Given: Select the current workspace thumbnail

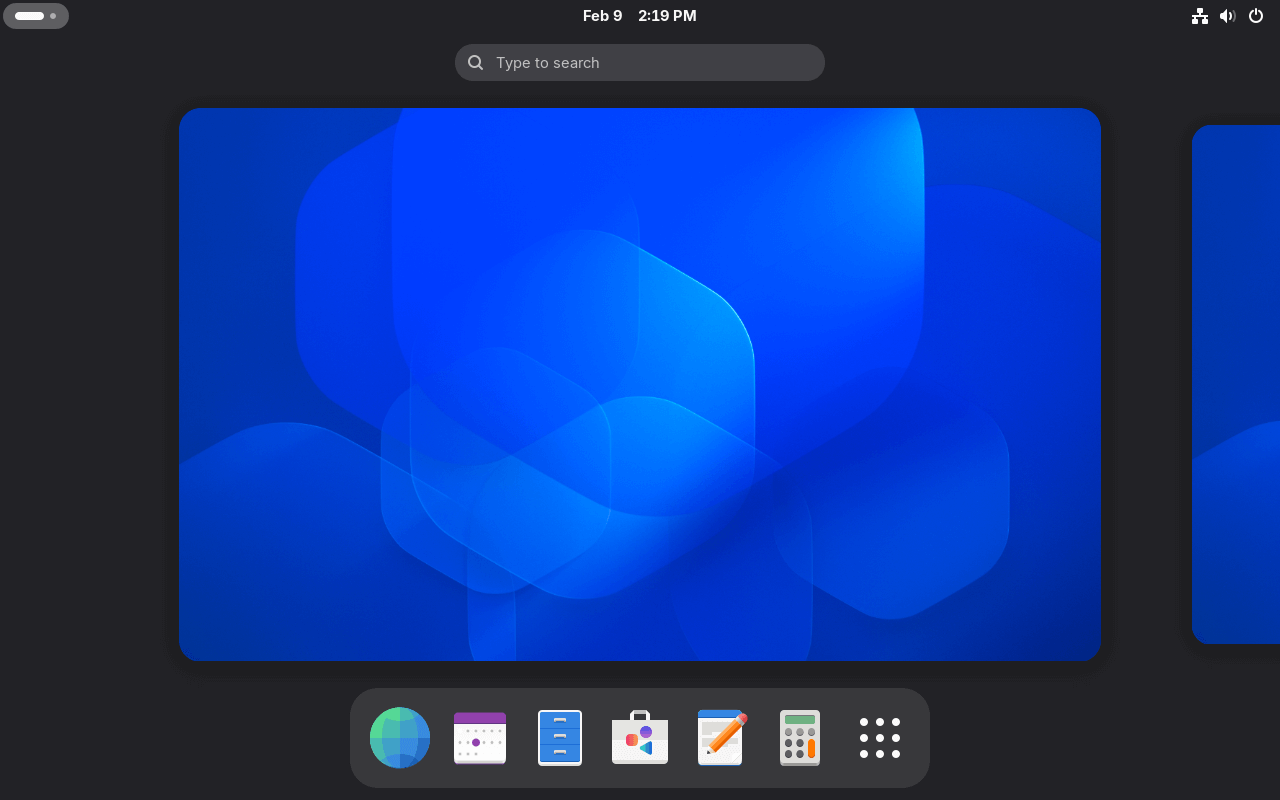Looking at the screenshot, I should (640, 384).
